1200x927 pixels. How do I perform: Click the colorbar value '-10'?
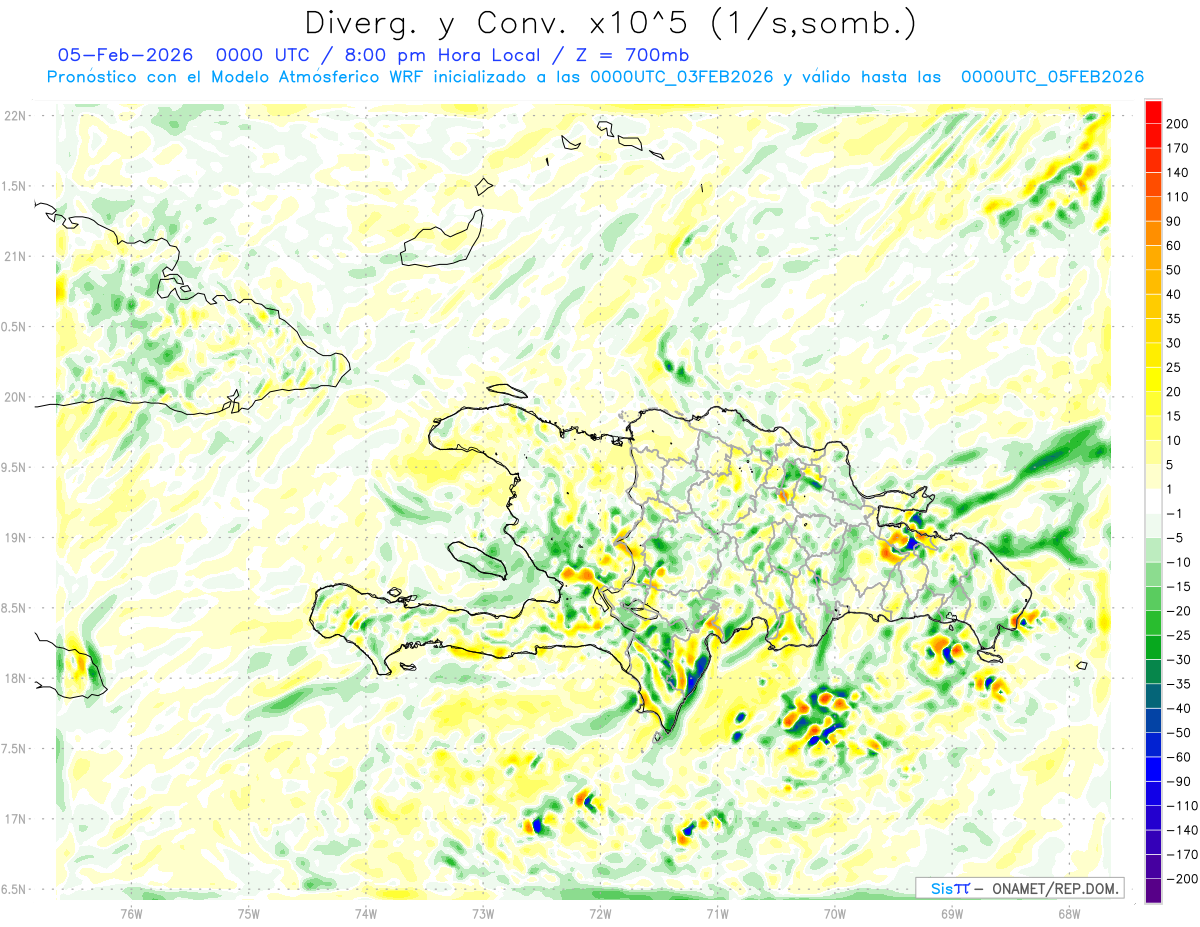pos(1178,562)
